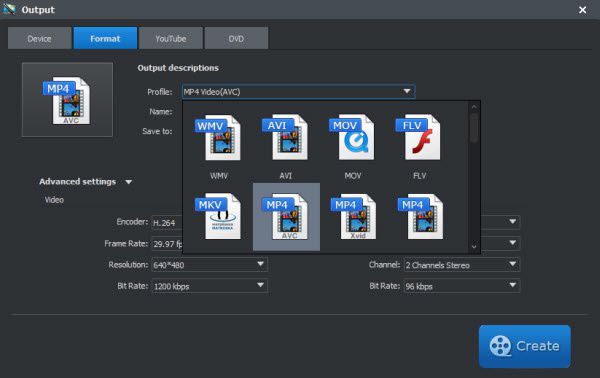Click the Create button

click(525, 346)
